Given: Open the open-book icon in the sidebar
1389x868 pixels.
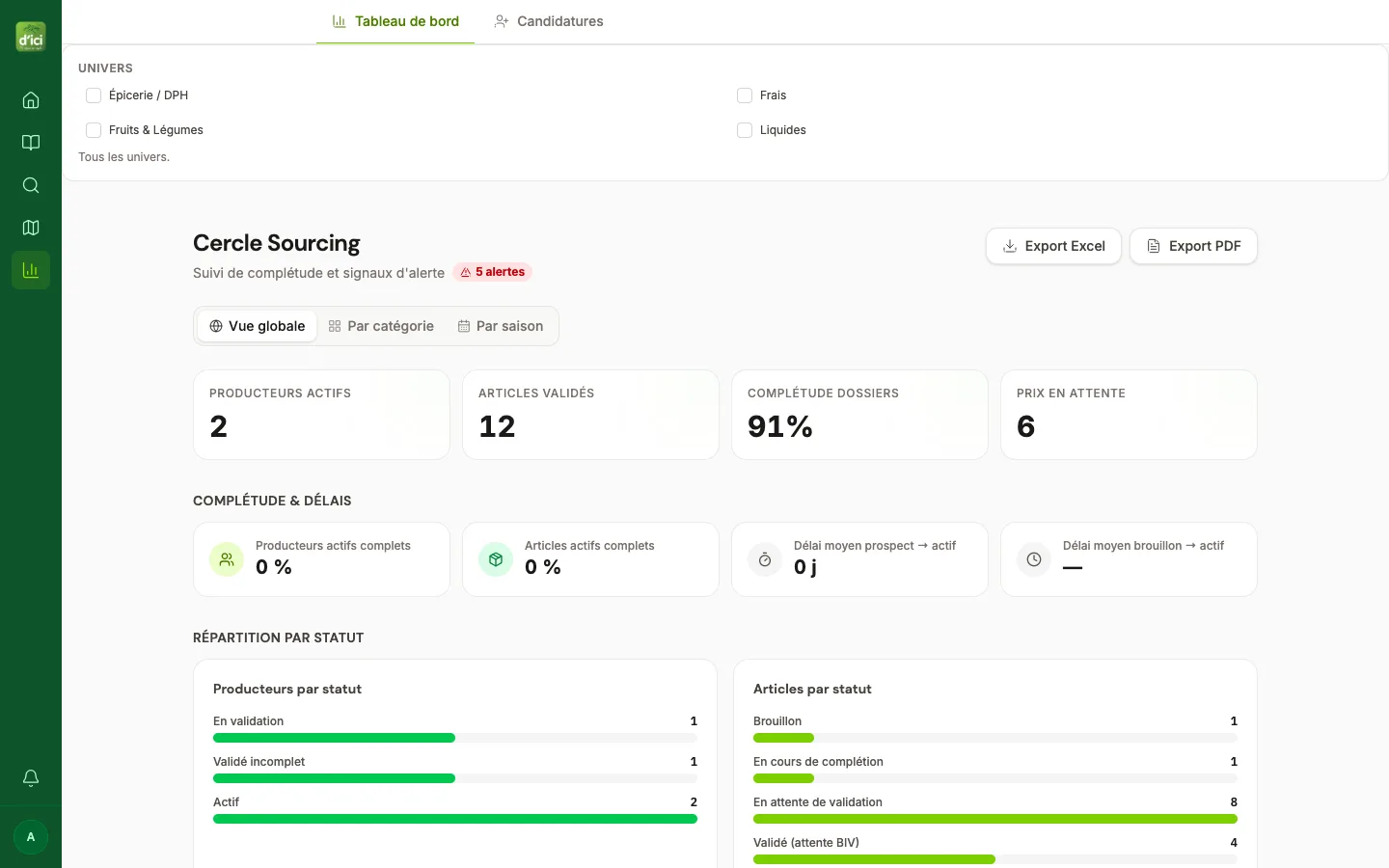Looking at the screenshot, I should point(31,143).
